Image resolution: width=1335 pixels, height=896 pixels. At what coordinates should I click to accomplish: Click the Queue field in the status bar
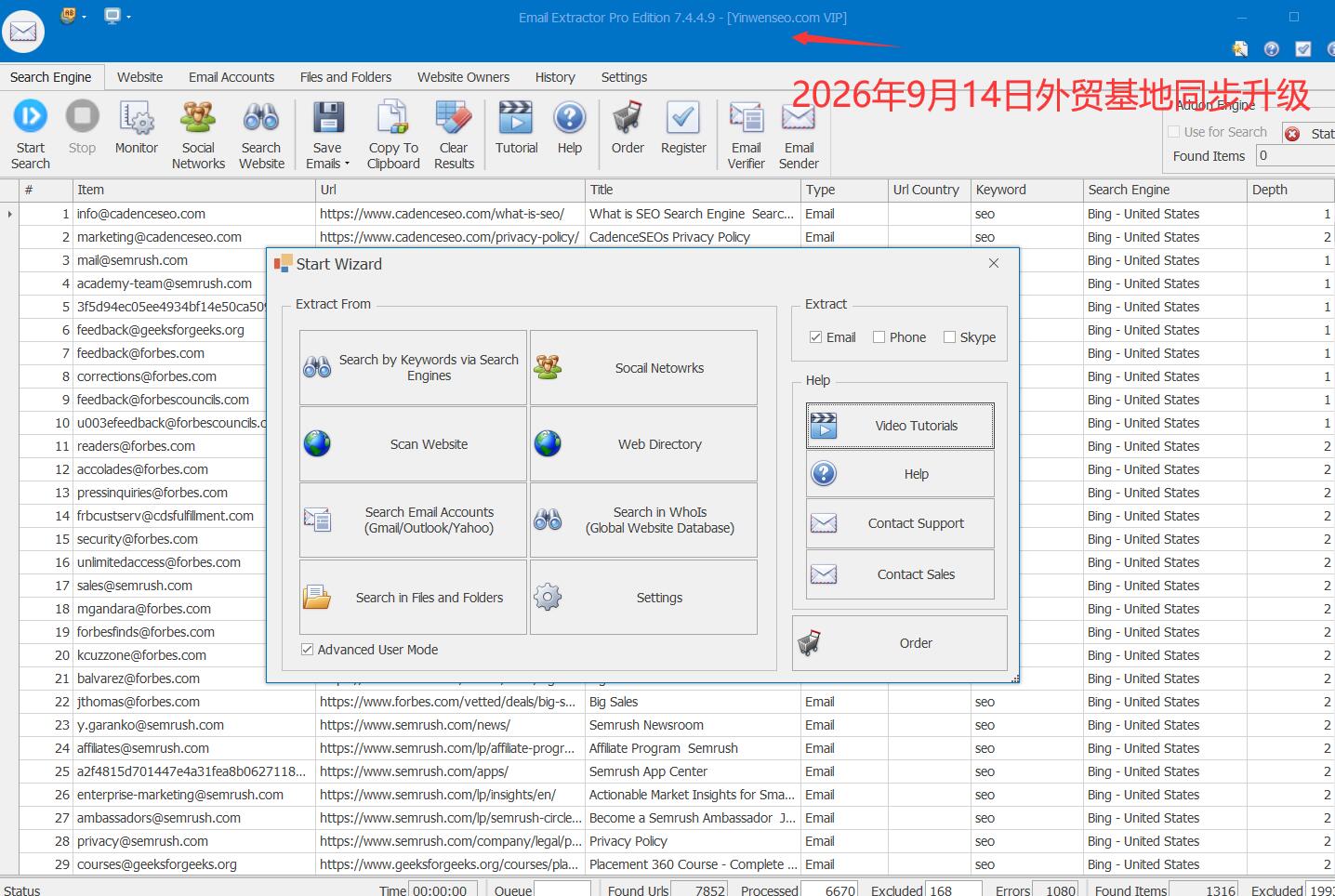pyautogui.click(x=562, y=889)
